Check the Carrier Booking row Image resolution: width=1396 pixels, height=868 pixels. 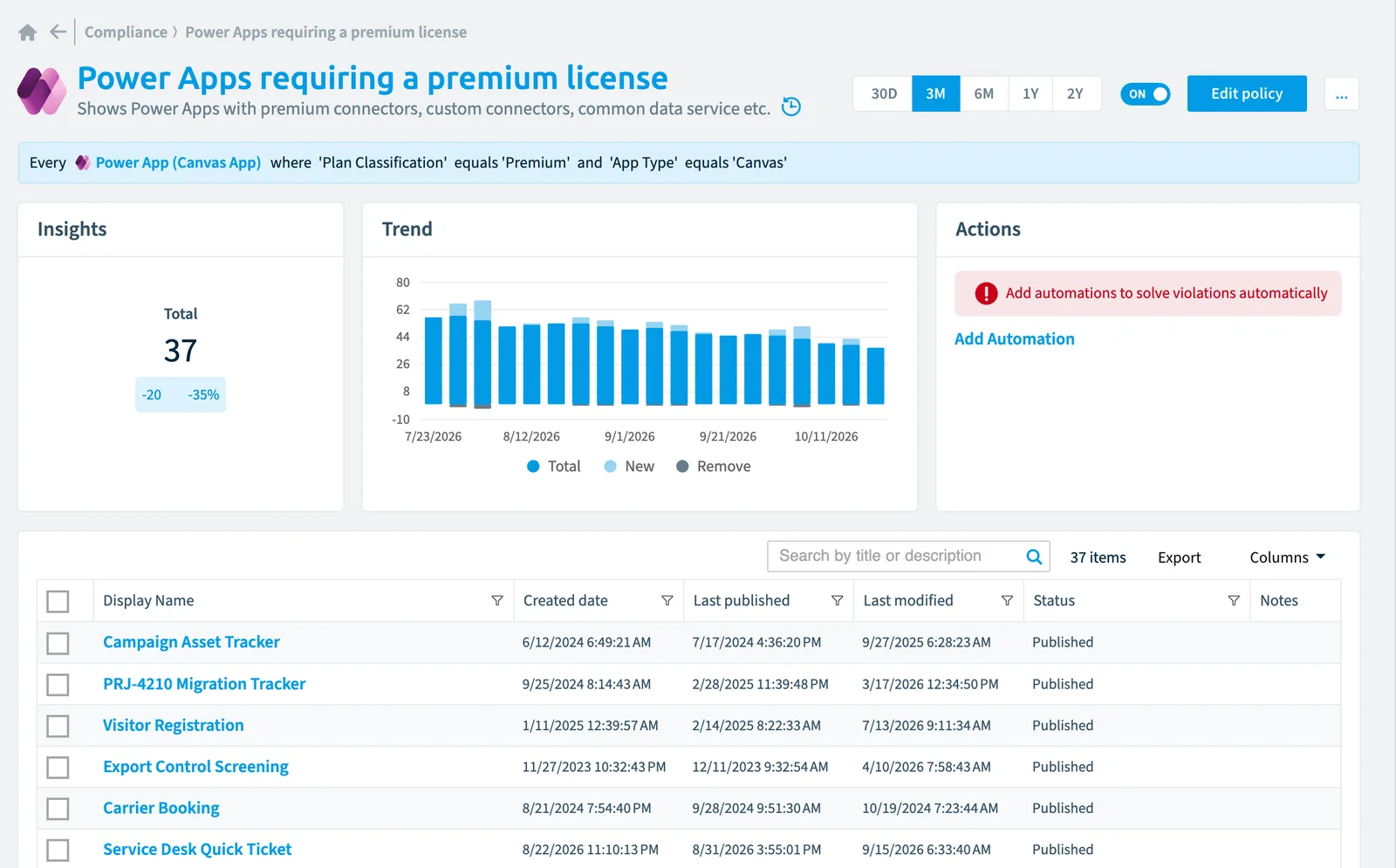coord(58,809)
